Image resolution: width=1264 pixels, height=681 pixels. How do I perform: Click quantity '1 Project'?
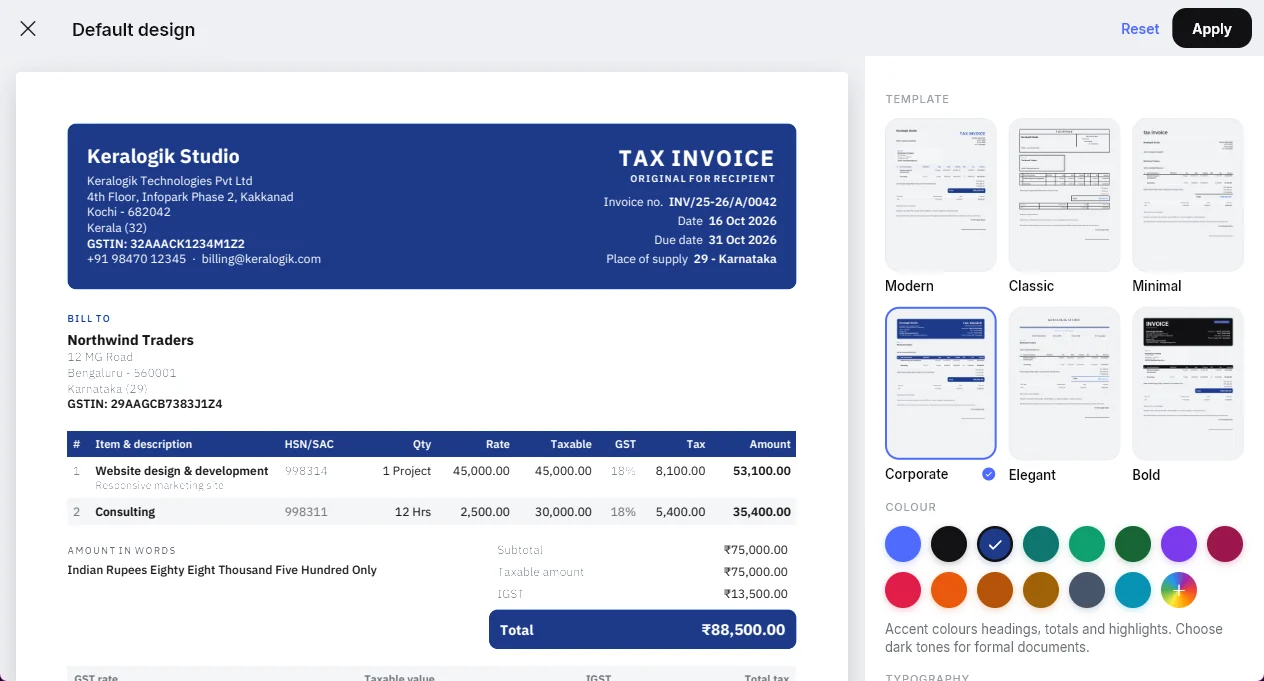pyautogui.click(x=406, y=471)
